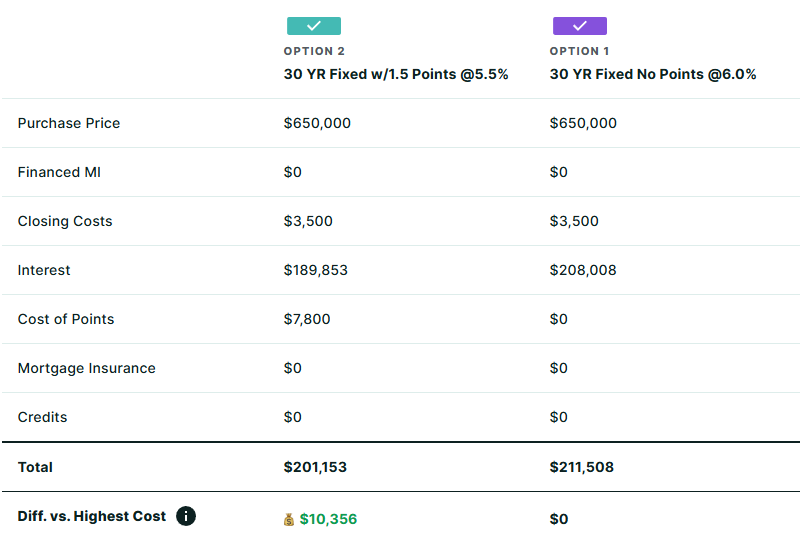Click the money bag savings icon
Image resolution: width=805 pixels, height=544 pixels.
(290, 519)
